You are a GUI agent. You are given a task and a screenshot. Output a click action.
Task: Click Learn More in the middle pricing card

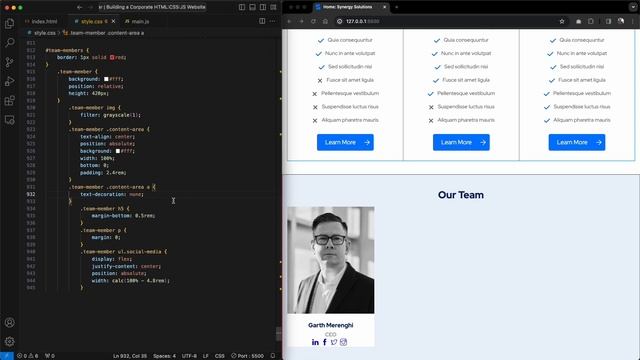[461, 142]
